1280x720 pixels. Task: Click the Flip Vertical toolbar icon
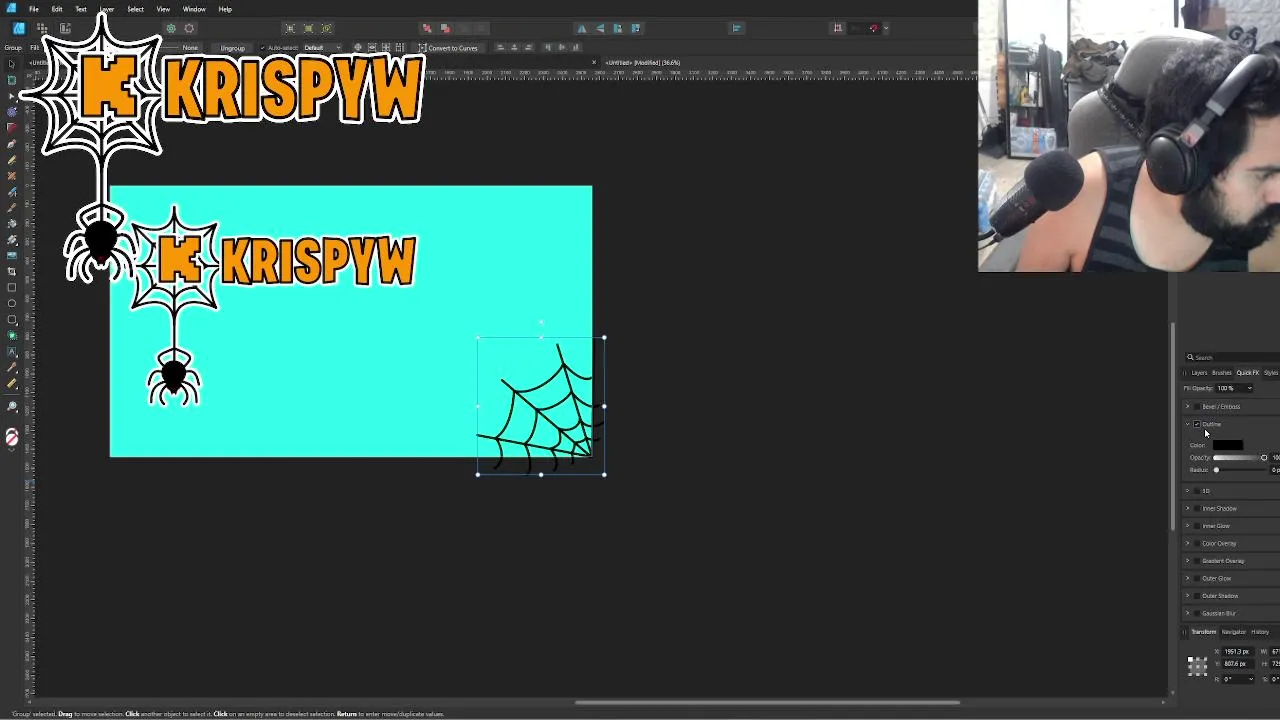(600, 28)
